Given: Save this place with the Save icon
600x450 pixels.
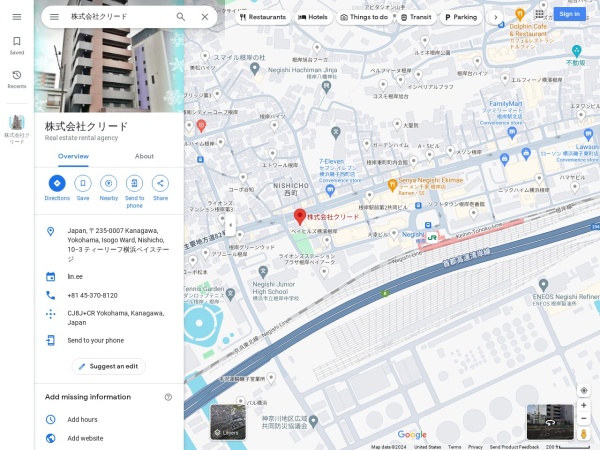Looking at the screenshot, I should (x=83, y=183).
